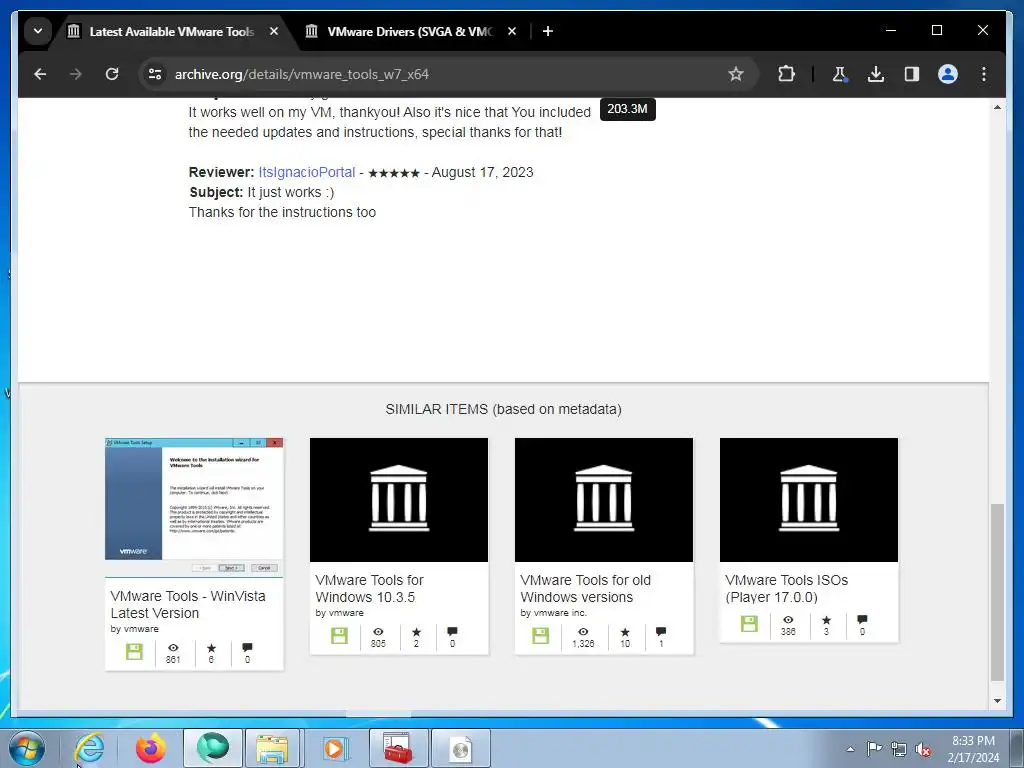1024x768 pixels.
Task: Toggle the Chrome side panel icon
Action: pyautogui.click(x=912, y=74)
